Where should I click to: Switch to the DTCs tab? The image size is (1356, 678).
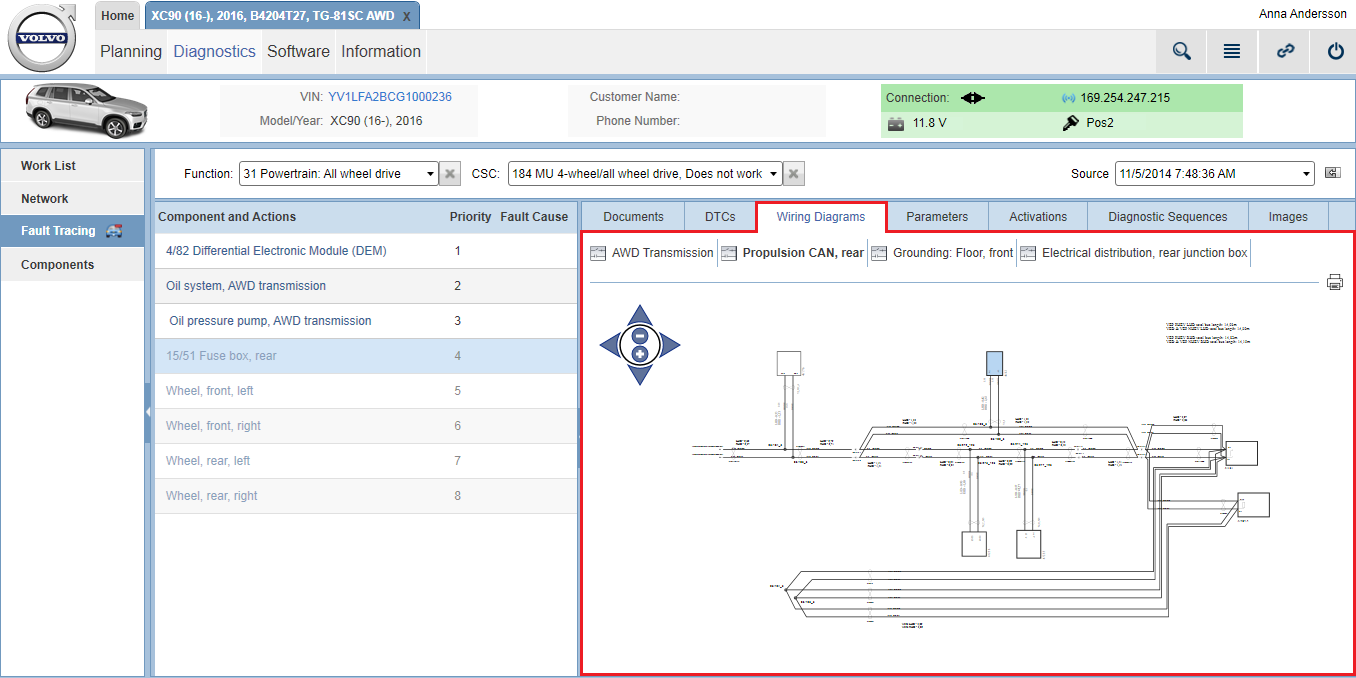click(720, 217)
